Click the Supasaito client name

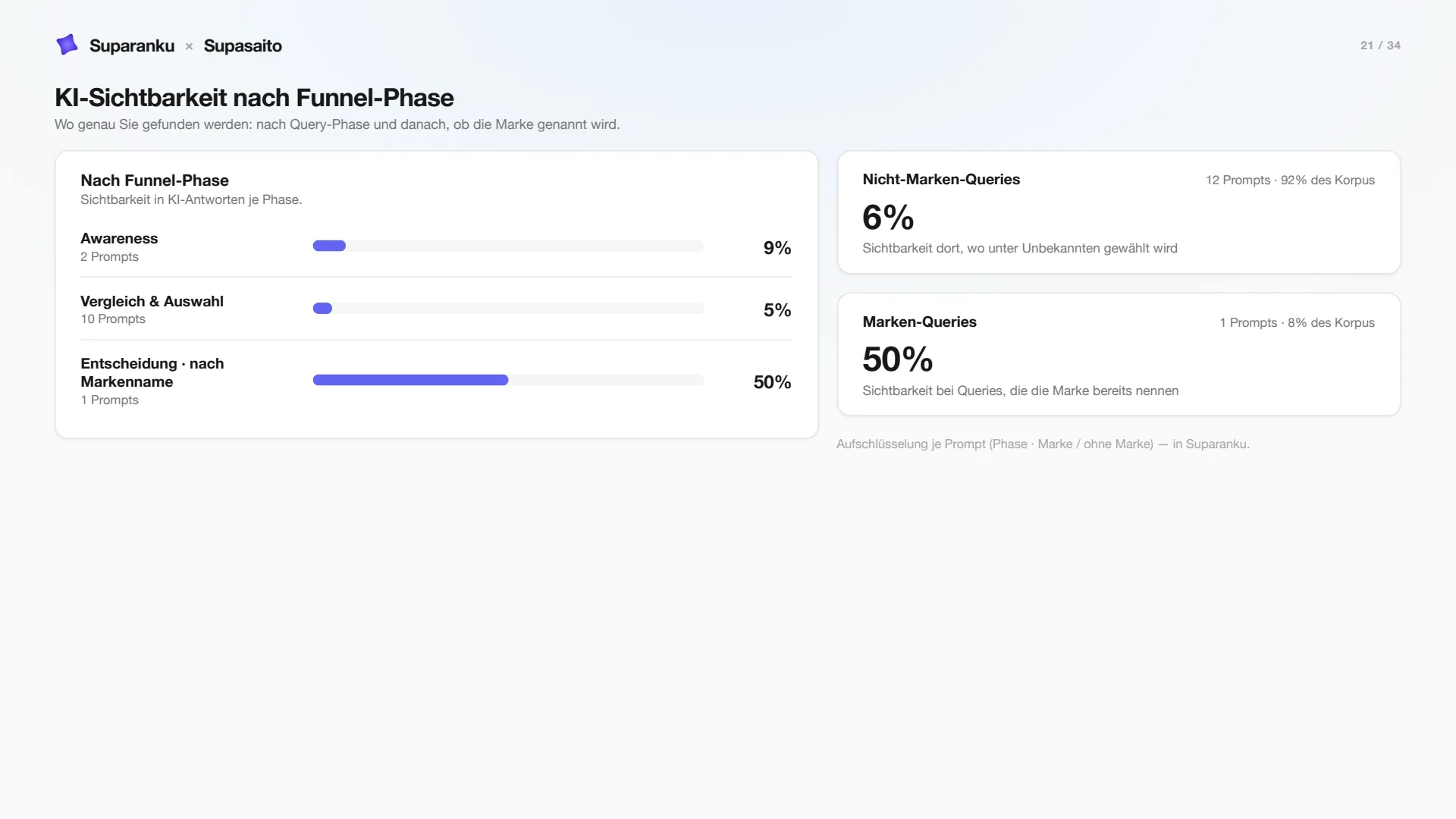point(243,45)
